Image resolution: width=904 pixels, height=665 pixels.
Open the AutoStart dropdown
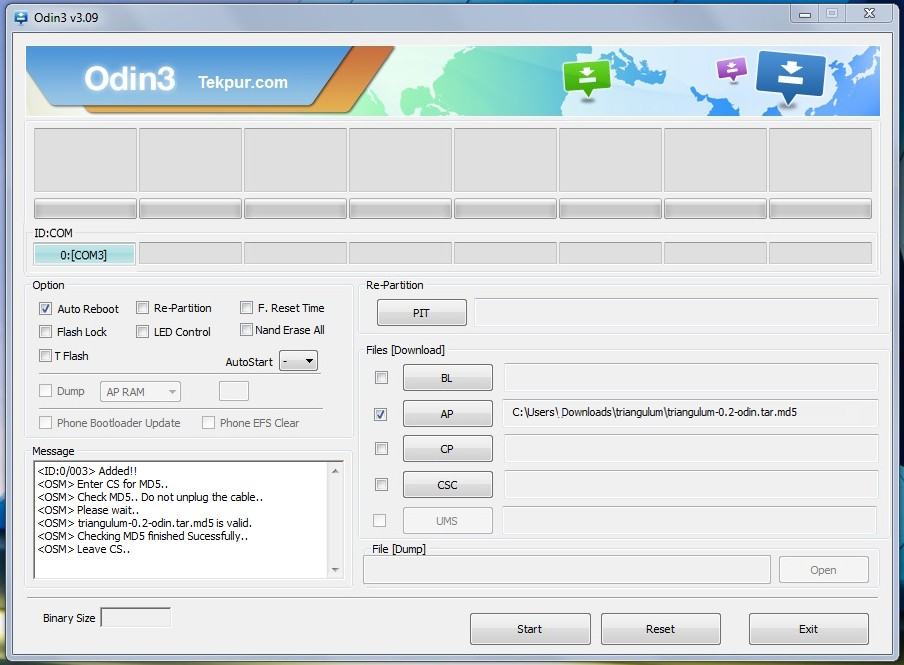coord(298,361)
